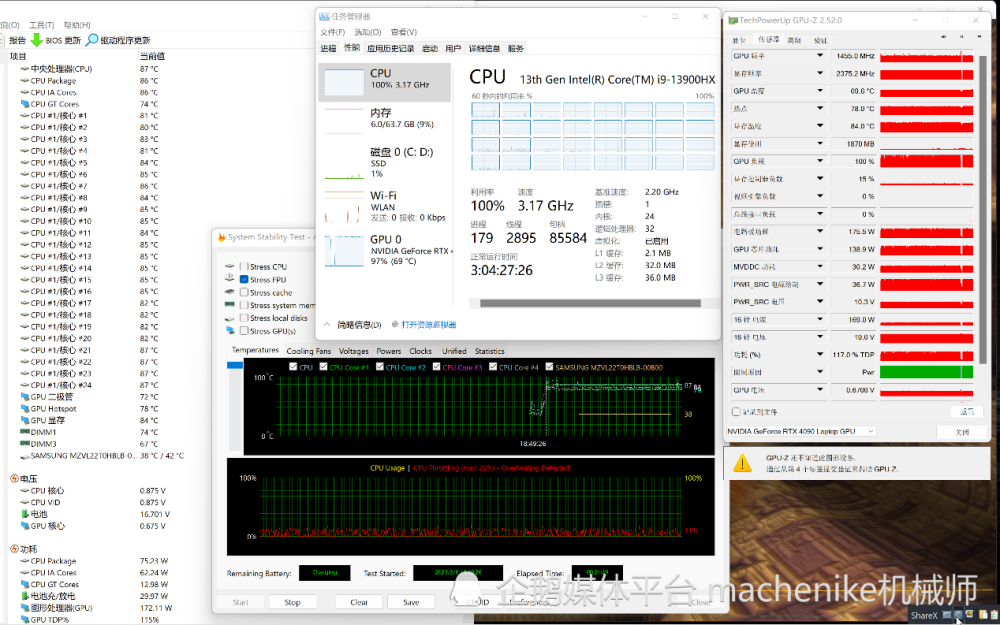Click the driver update magnifier icon

click(x=92, y=40)
